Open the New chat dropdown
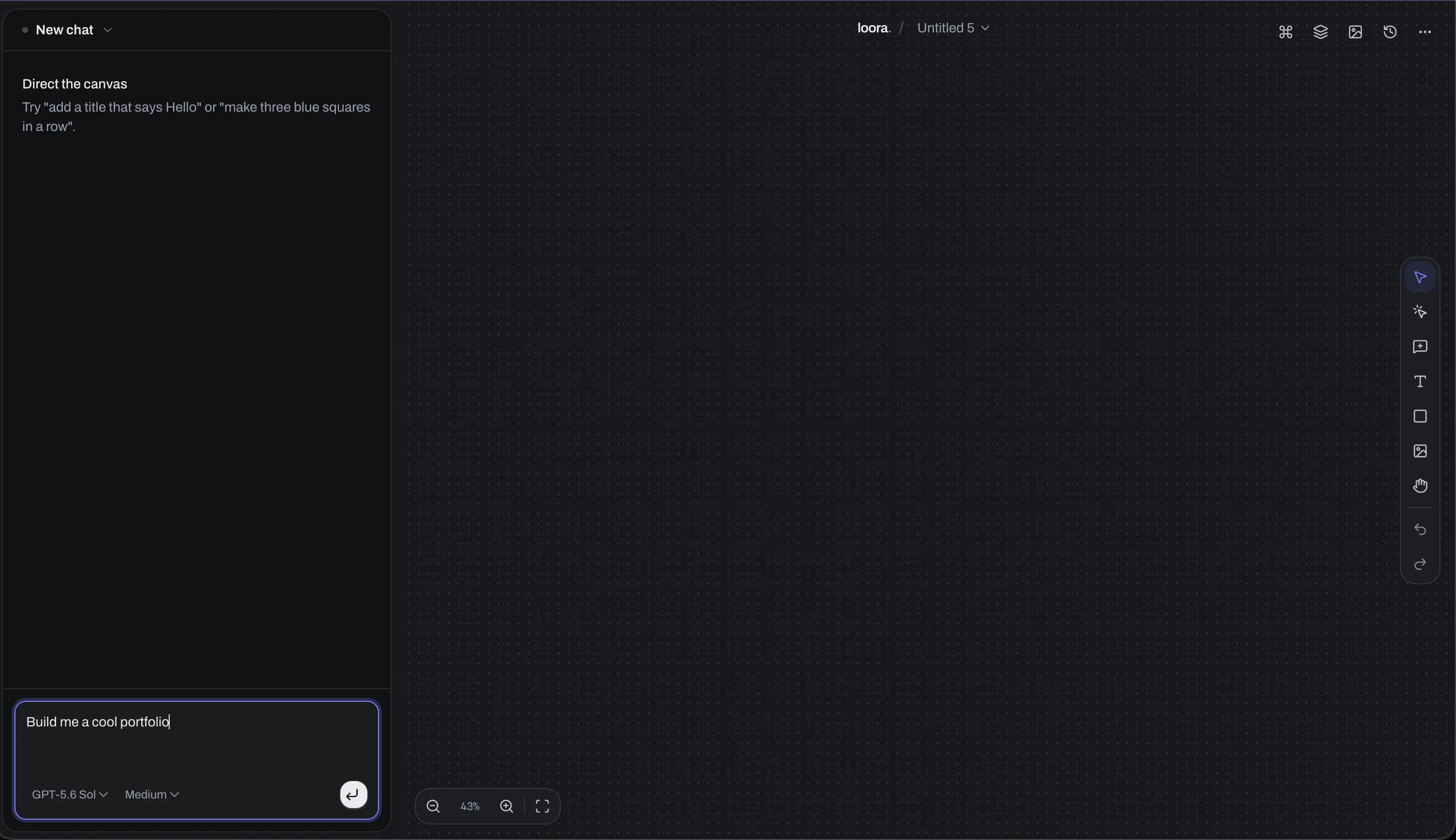 [x=73, y=30]
